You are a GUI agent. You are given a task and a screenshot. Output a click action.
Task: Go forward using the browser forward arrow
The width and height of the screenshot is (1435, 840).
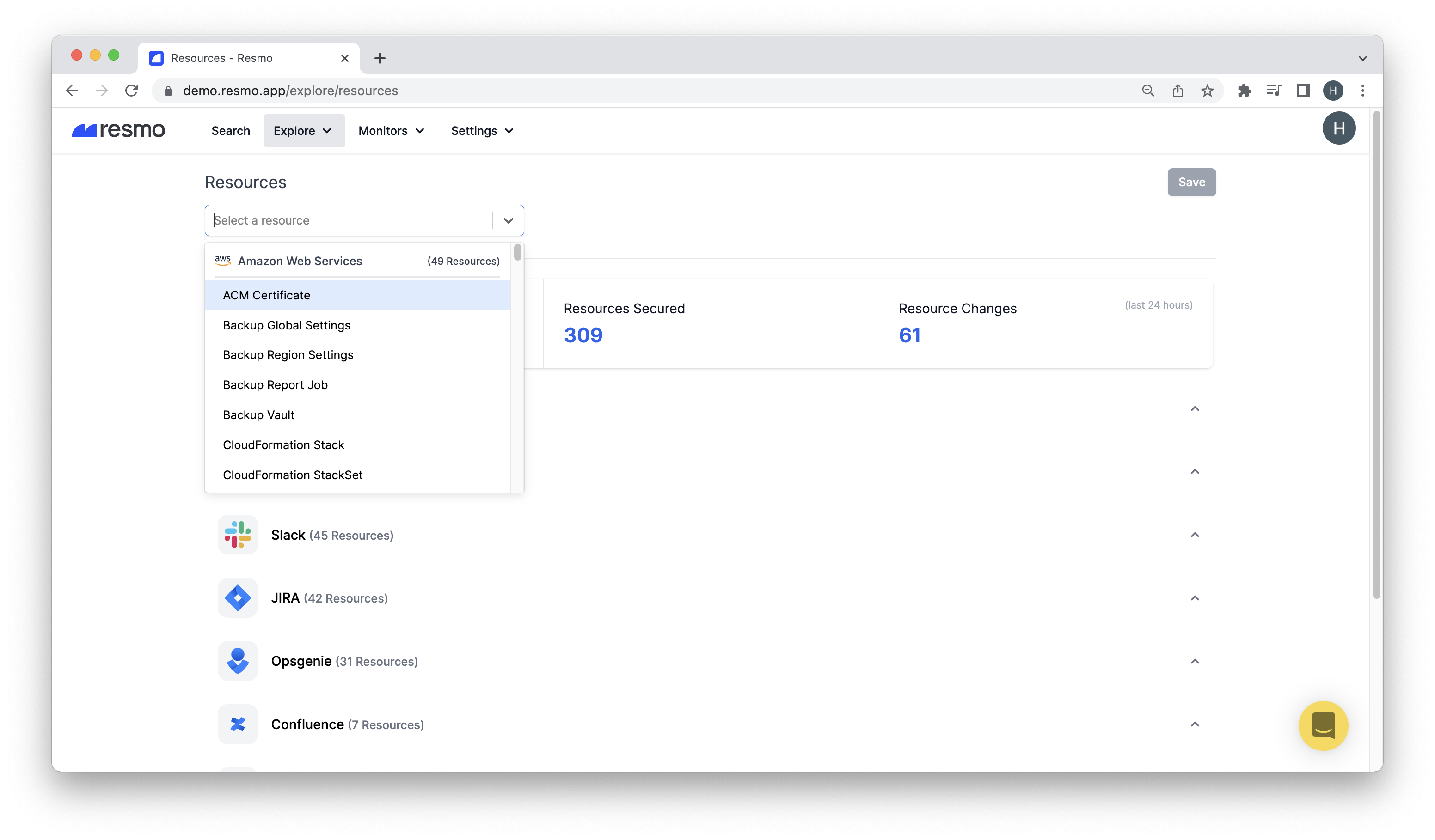(x=101, y=91)
